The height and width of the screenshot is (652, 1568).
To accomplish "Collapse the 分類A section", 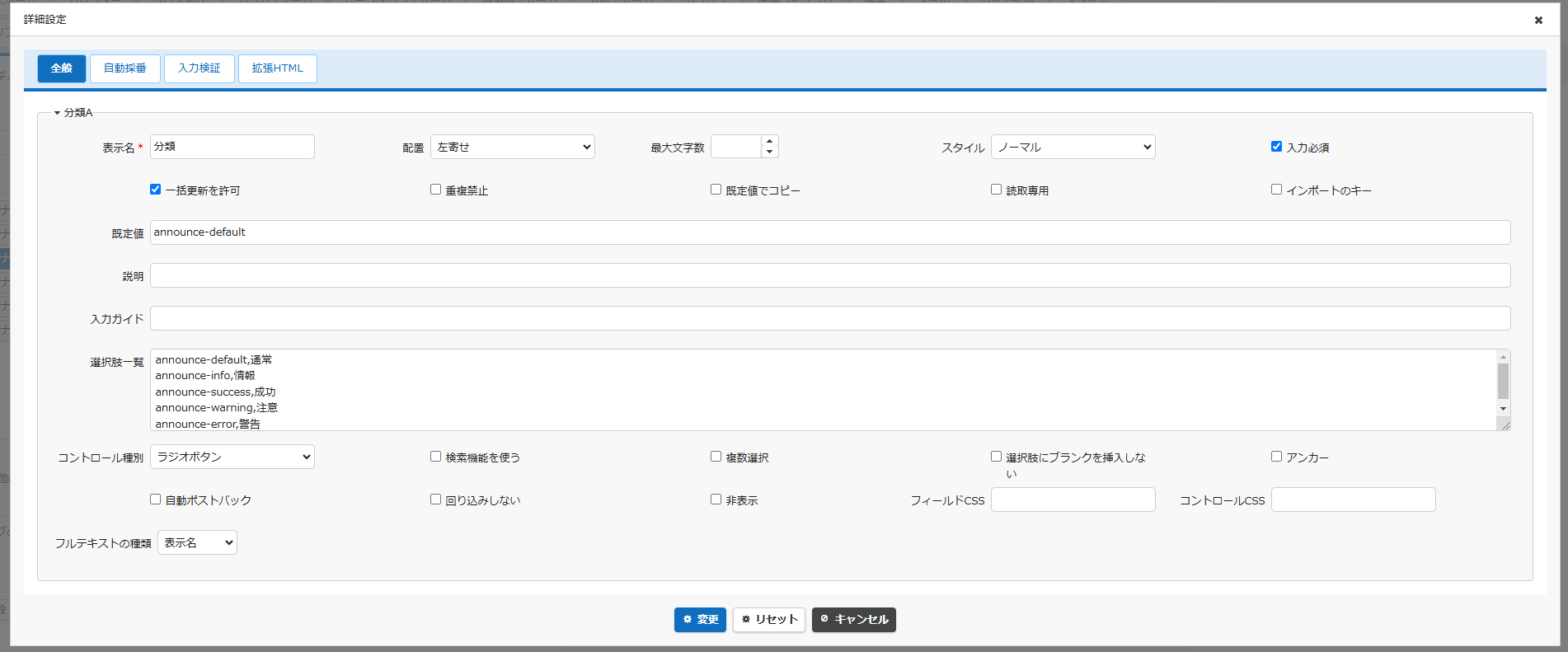I will [x=73, y=112].
